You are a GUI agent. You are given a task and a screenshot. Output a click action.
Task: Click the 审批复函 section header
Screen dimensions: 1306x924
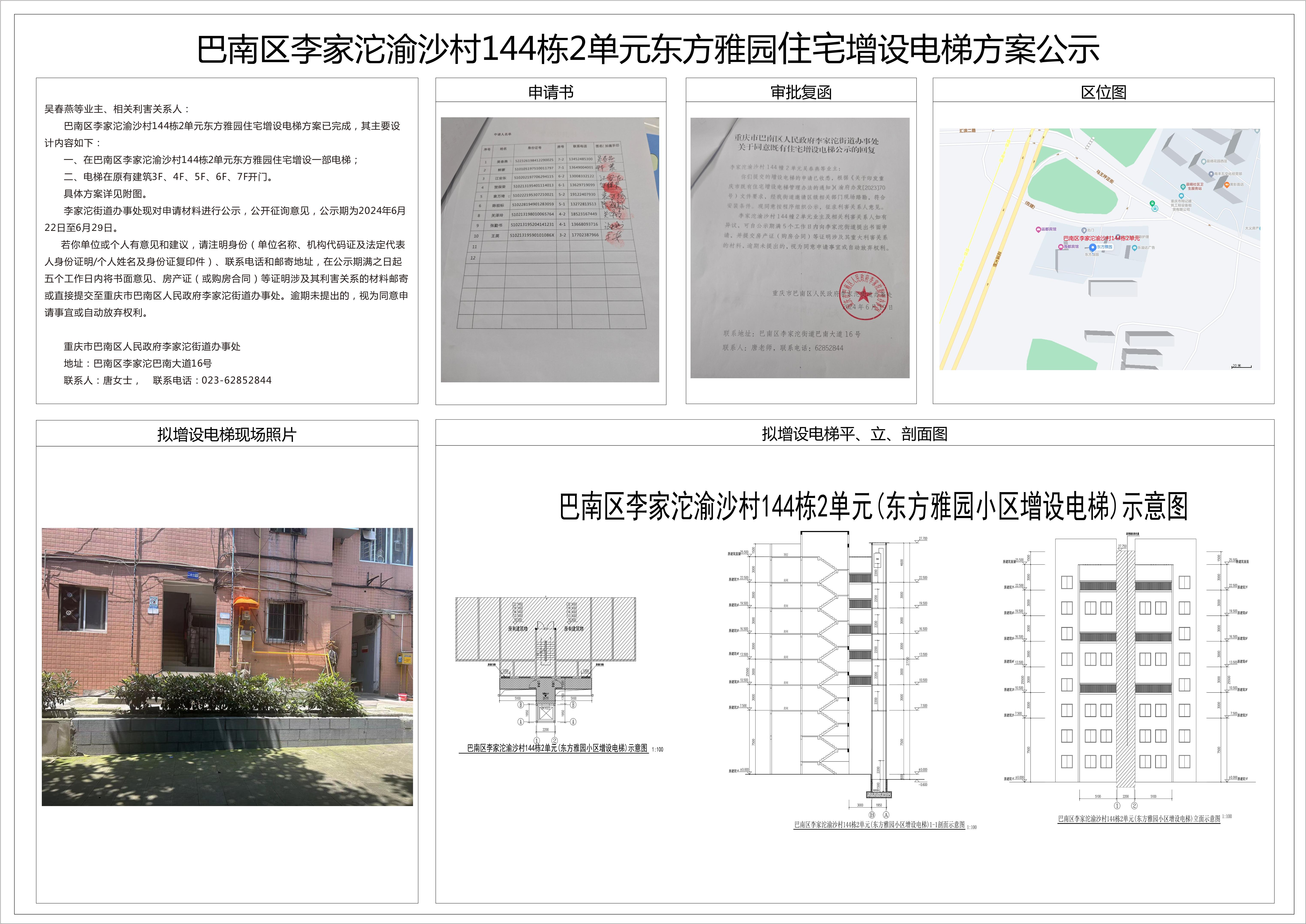(x=801, y=92)
